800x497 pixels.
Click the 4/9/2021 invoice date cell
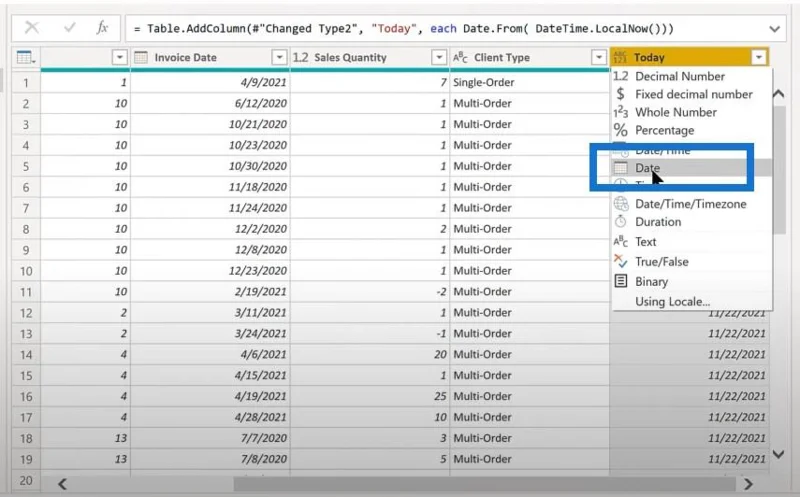click(x=210, y=83)
